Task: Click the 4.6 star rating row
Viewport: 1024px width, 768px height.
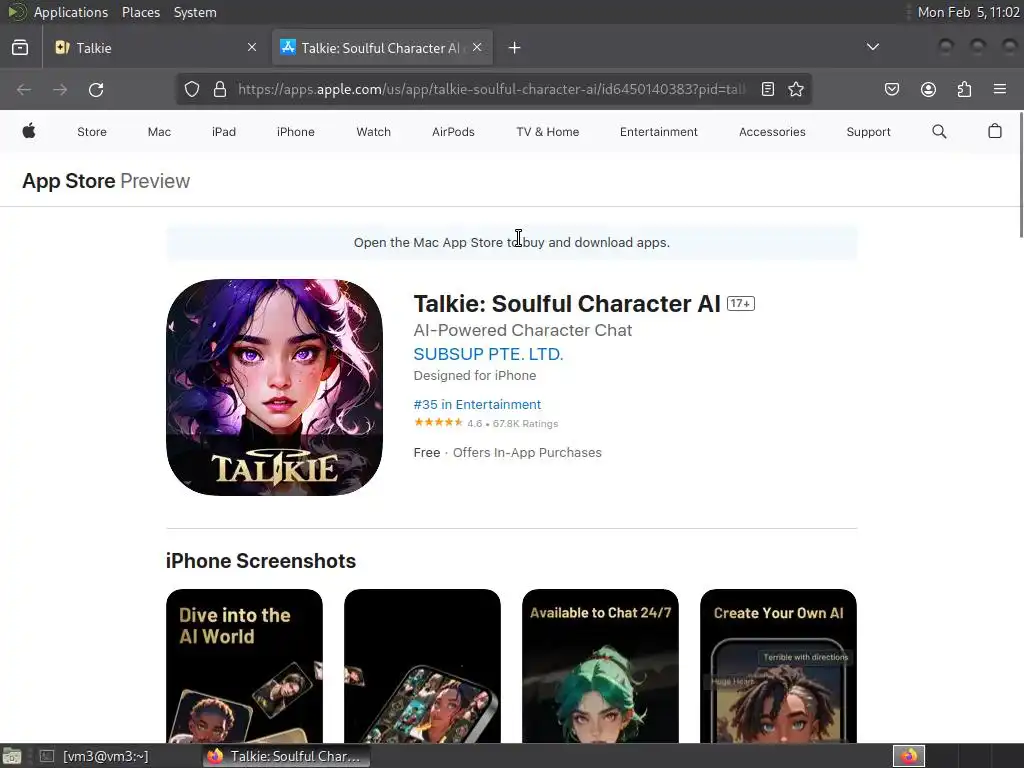Action: (486, 423)
